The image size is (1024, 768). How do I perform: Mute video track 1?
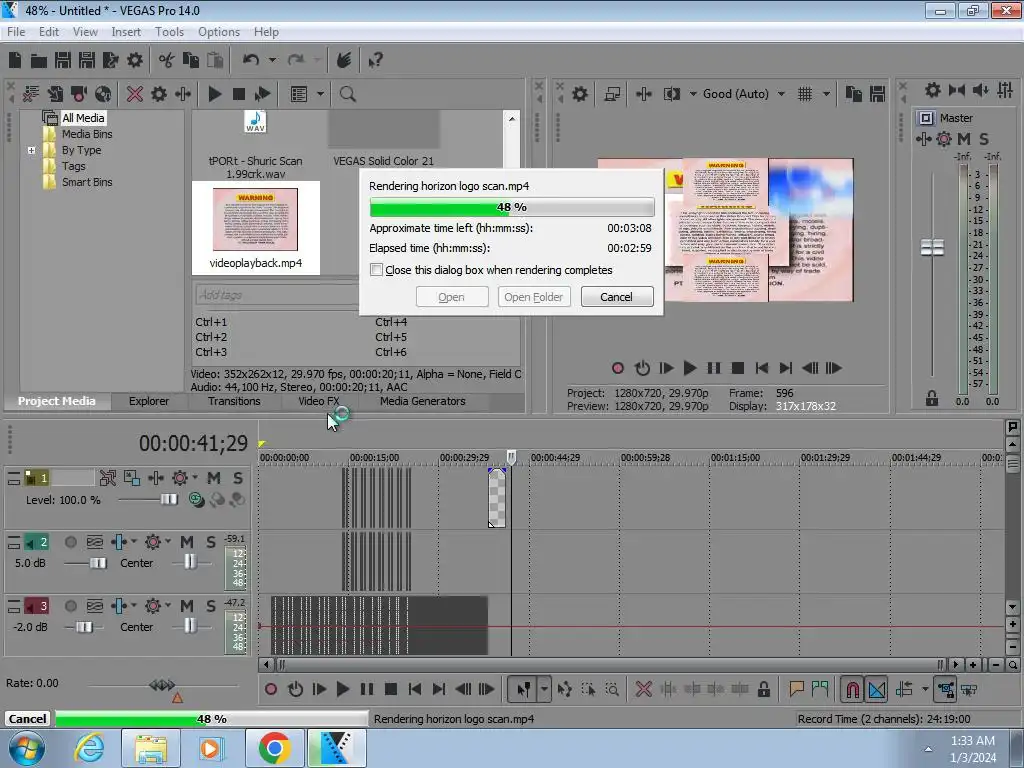click(x=214, y=478)
